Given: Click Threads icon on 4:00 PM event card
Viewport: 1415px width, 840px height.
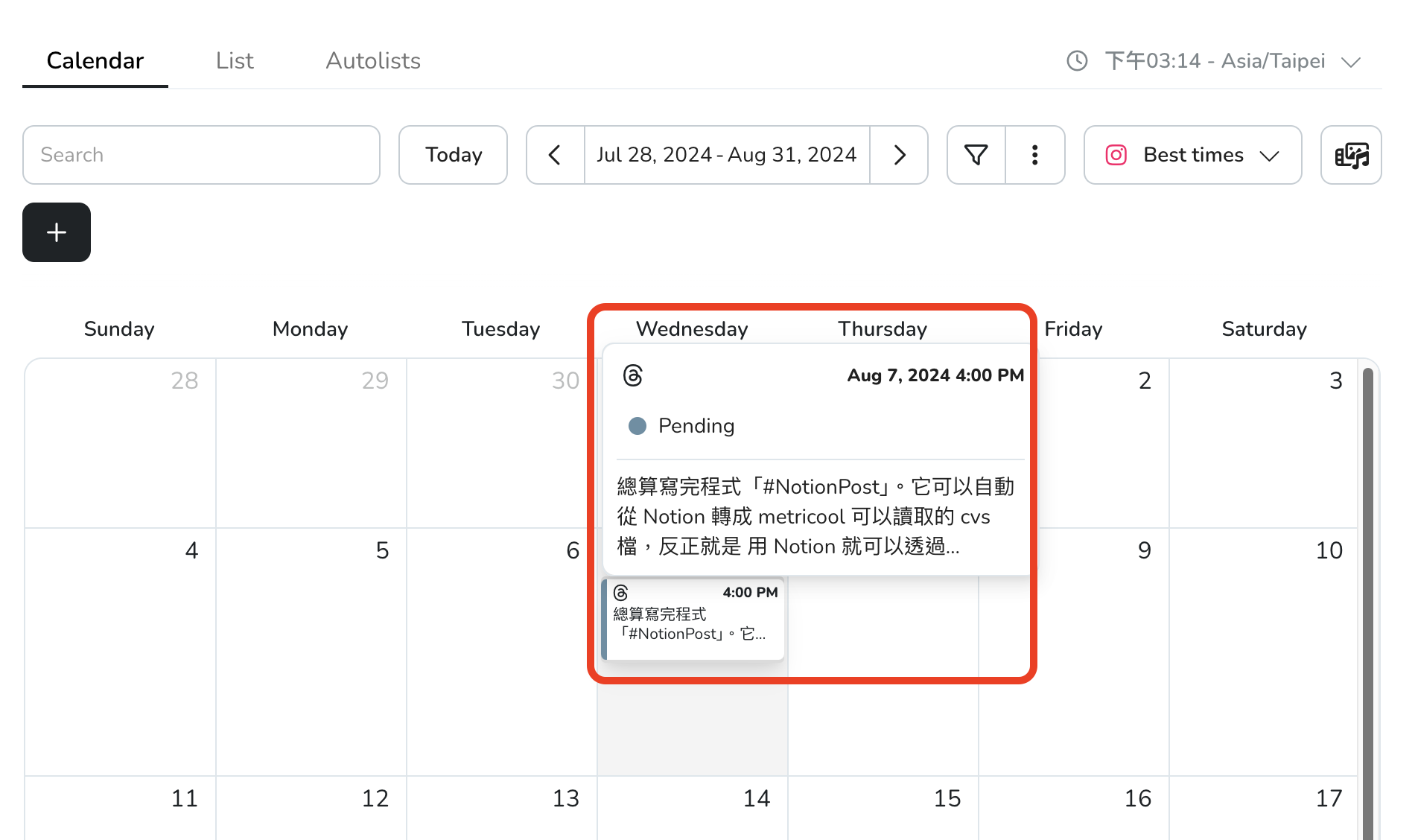Looking at the screenshot, I should coord(621,593).
